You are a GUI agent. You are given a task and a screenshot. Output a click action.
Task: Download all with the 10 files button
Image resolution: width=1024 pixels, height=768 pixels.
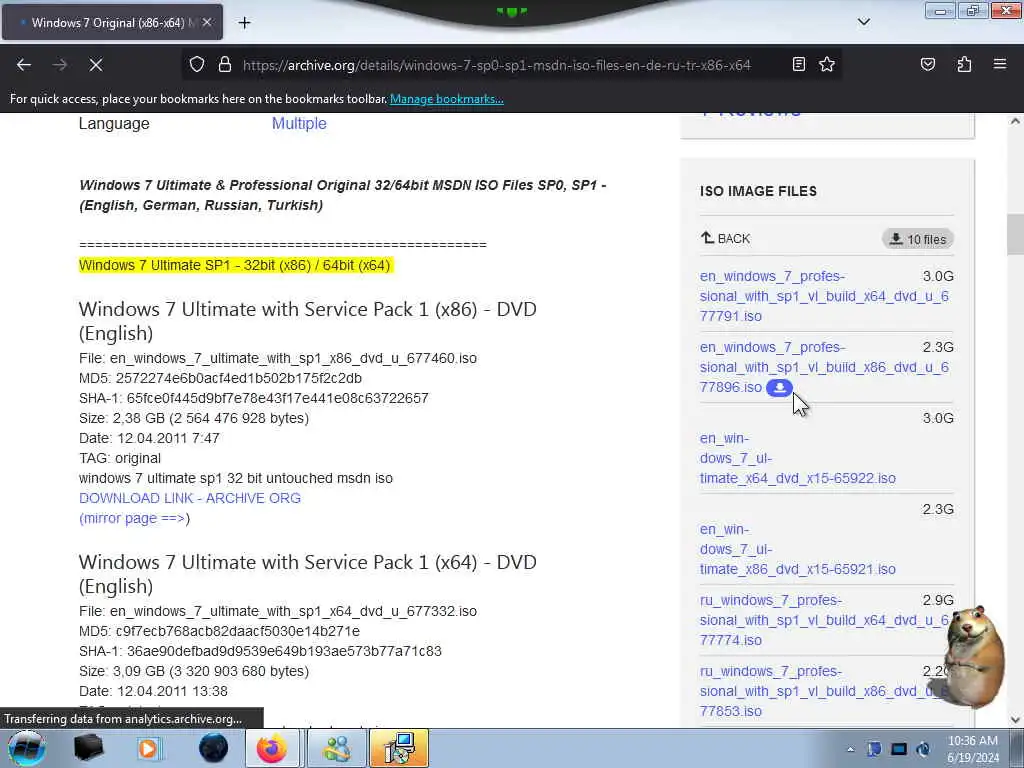(x=918, y=239)
